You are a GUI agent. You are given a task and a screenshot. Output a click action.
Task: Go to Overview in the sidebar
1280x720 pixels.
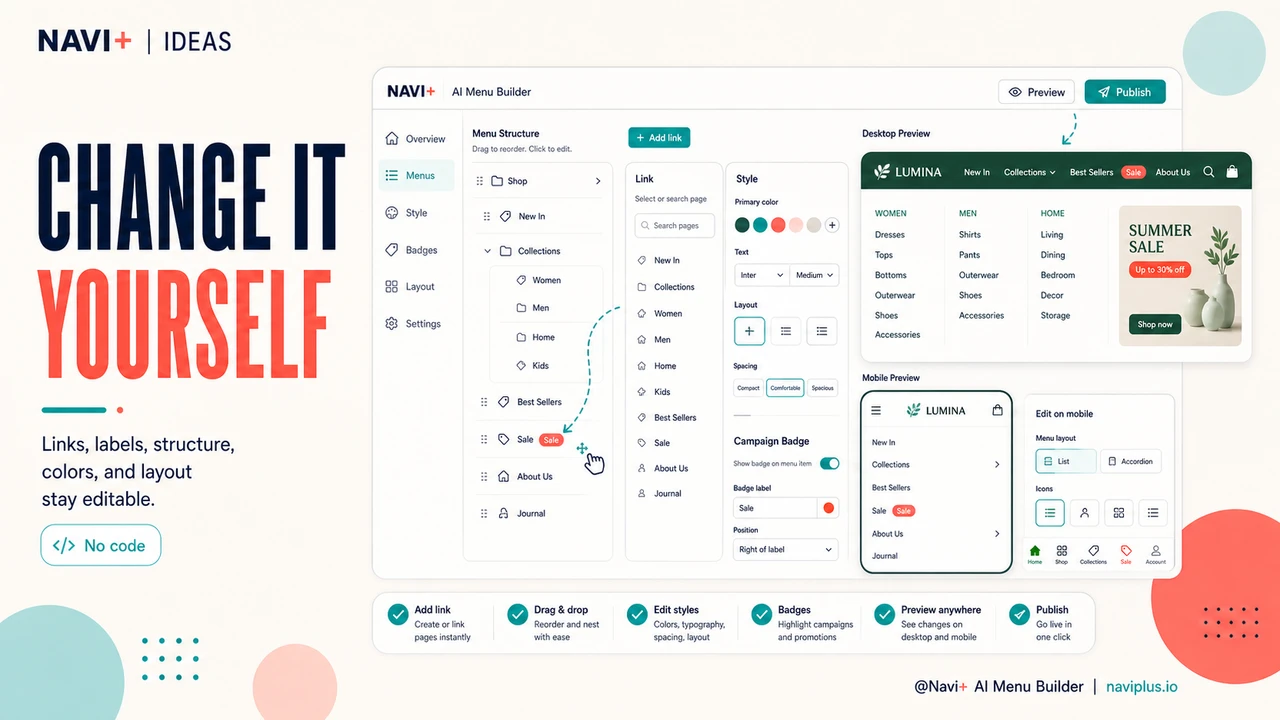pyautogui.click(x=416, y=139)
